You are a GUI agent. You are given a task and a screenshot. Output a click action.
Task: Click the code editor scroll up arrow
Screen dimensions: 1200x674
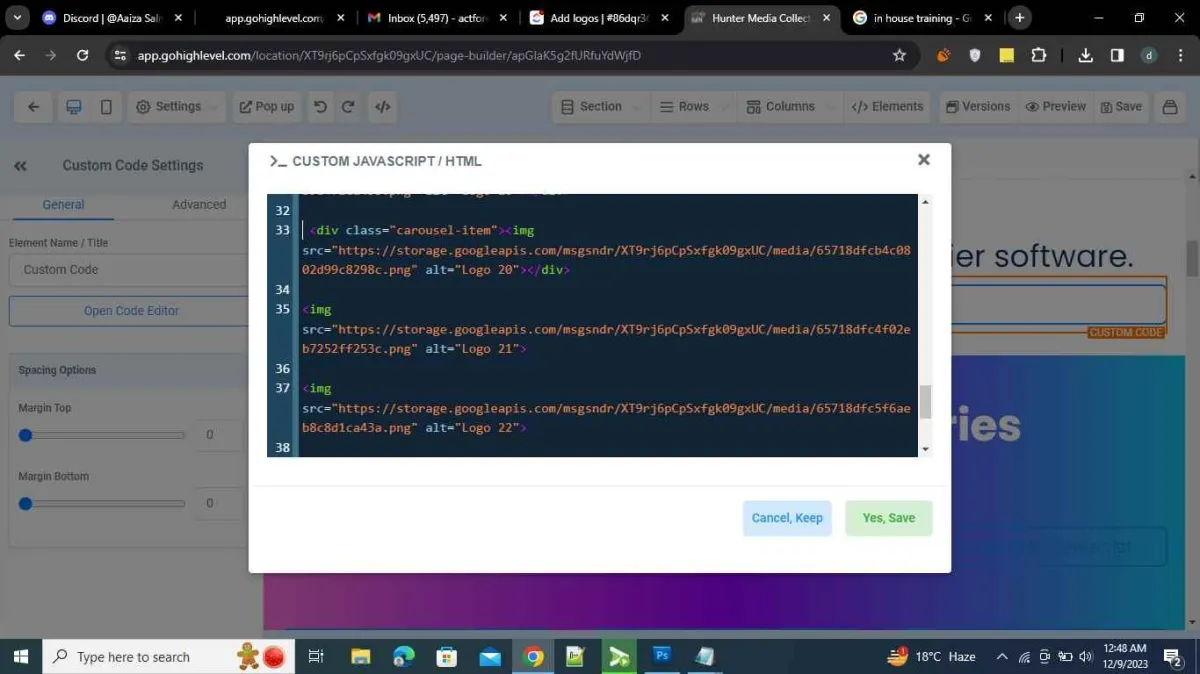pos(925,201)
